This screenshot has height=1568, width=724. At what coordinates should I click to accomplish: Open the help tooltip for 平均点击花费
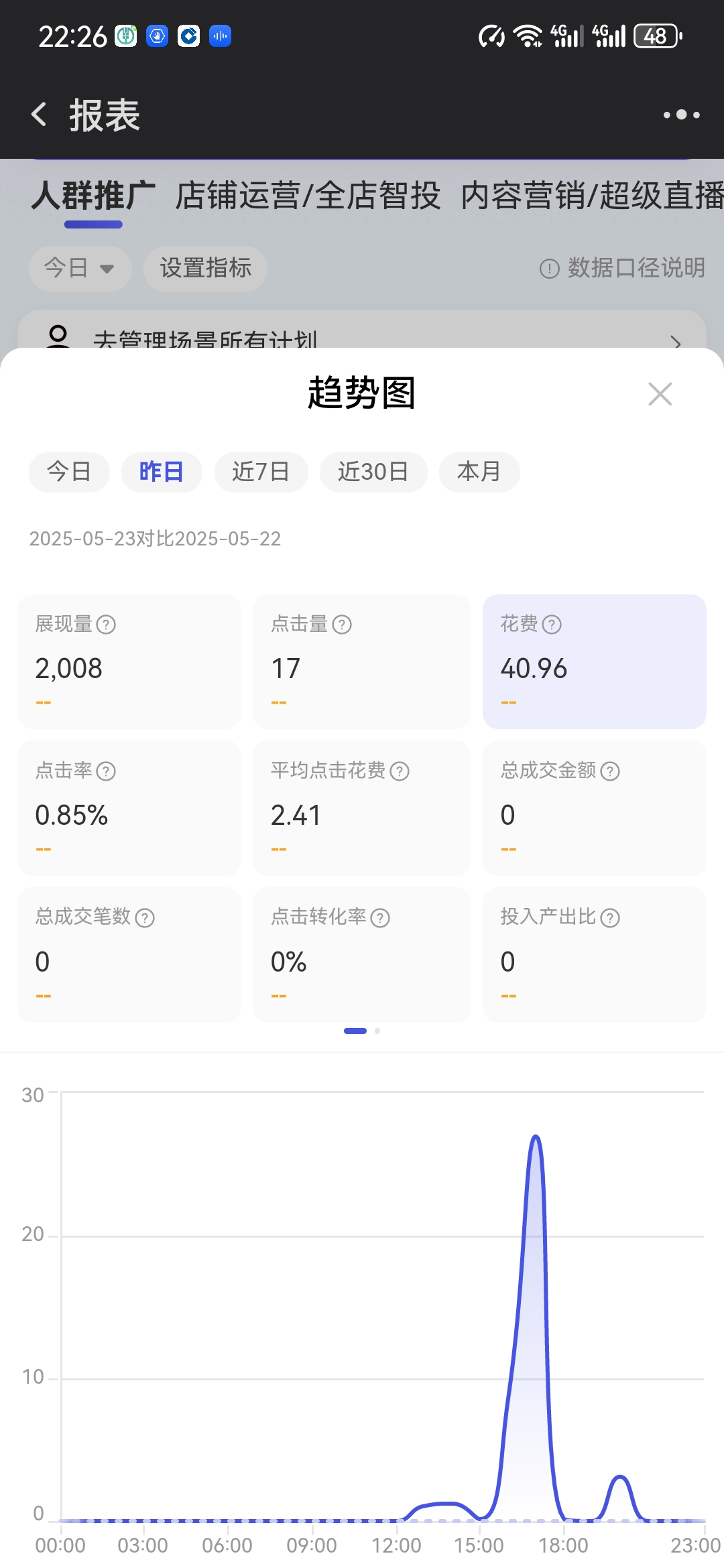(x=400, y=771)
